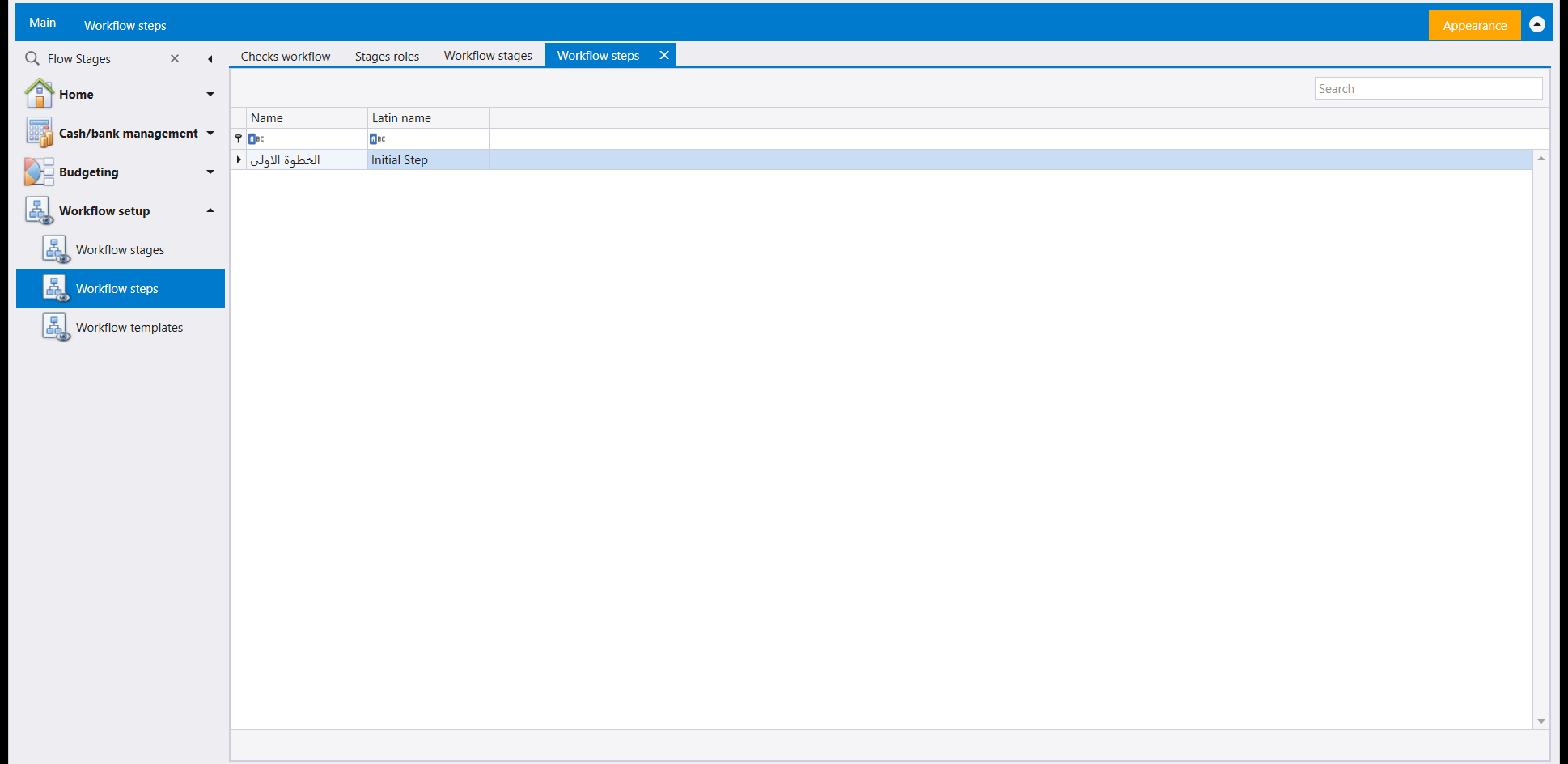Click the Workflow templates sidebar icon
The image size is (1568, 764).
56,327
